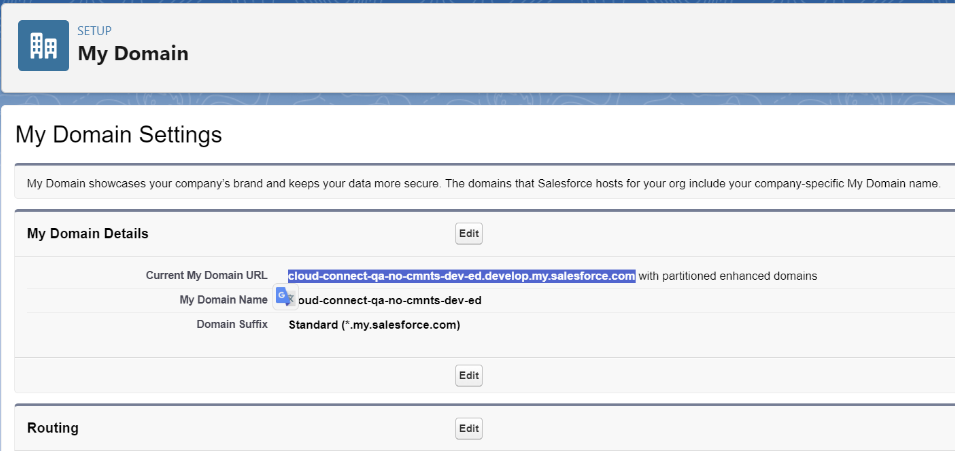
Task: Click the 'My Domain Settings' heading
Action: tap(119, 135)
